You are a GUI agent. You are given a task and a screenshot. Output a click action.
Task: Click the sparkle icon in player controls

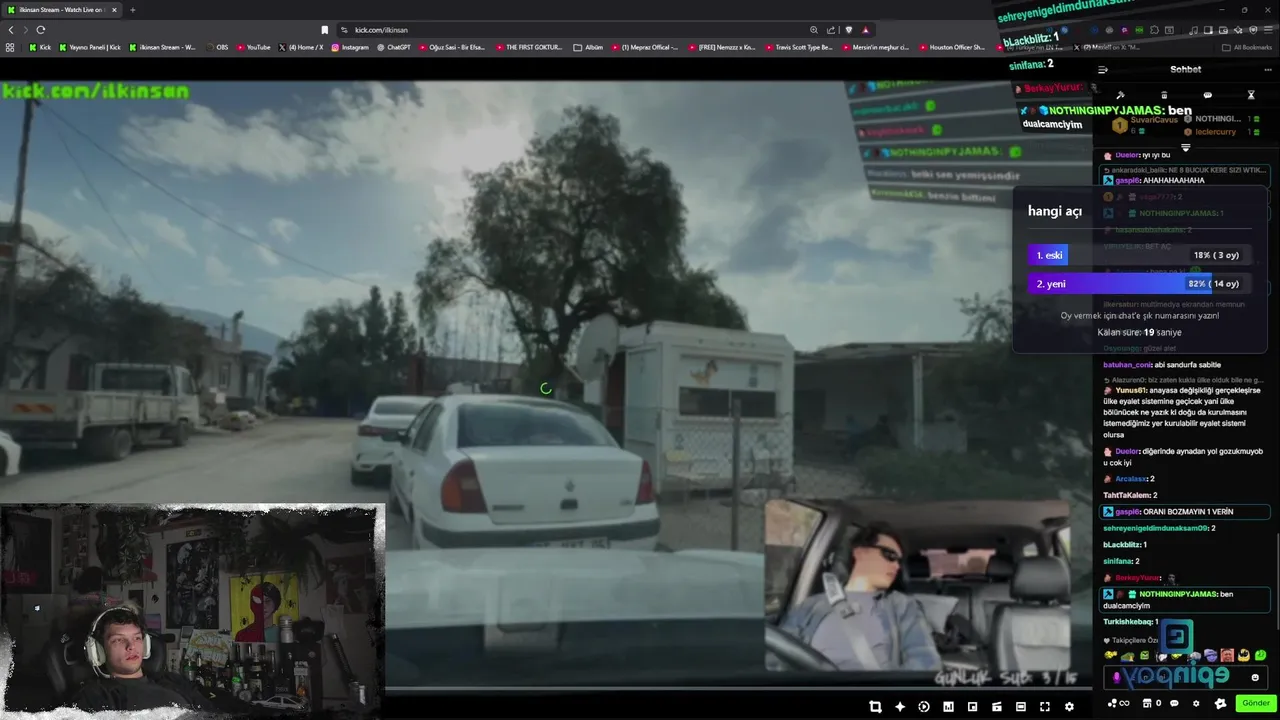tap(900, 707)
